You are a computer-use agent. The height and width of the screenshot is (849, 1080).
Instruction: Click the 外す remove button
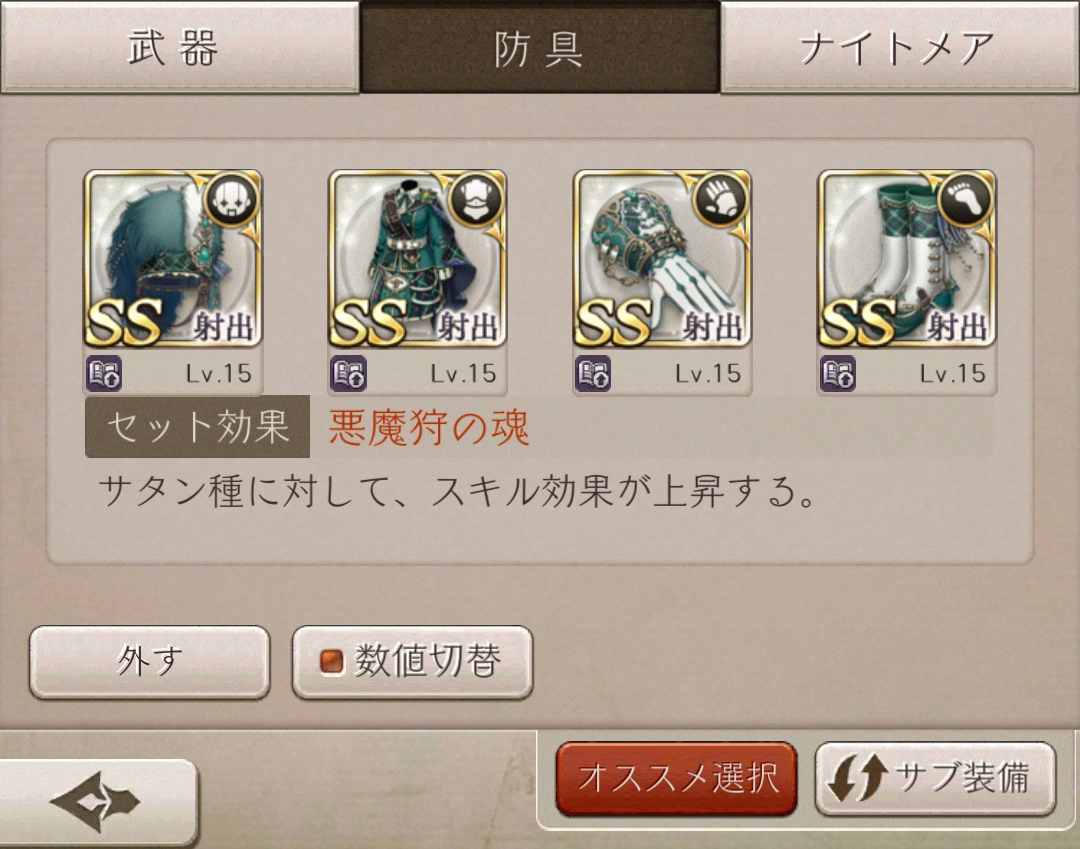pyautogui.click(x=149, y=662)
